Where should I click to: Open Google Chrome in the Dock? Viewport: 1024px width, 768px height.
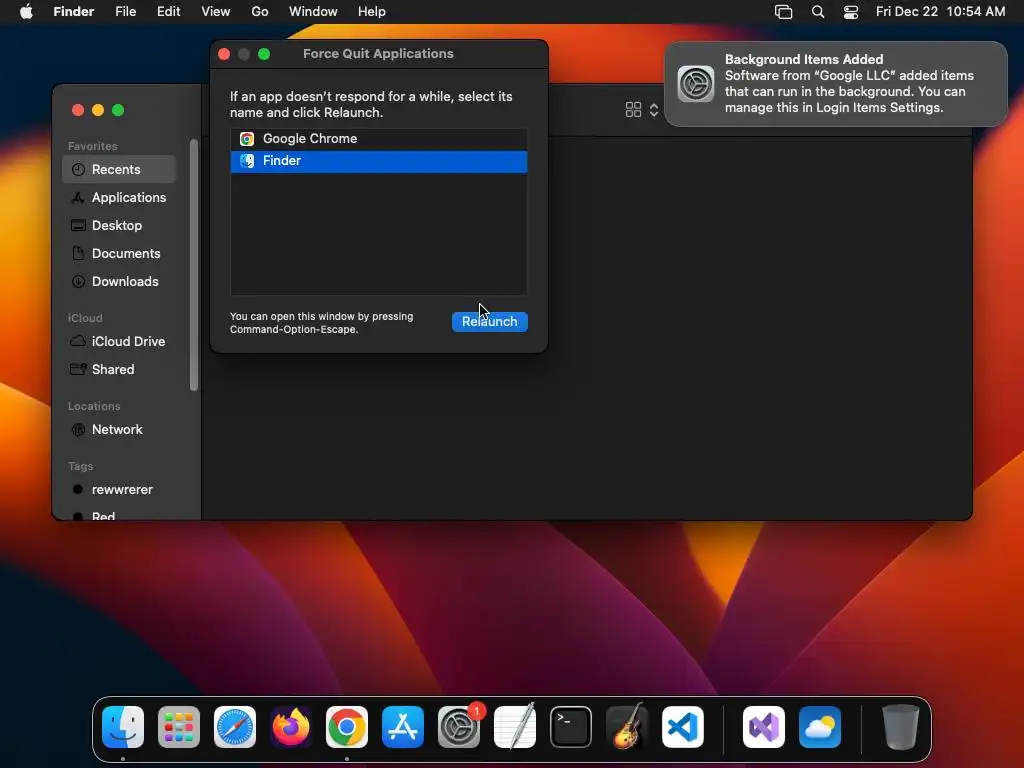click(x=347, y=727)
